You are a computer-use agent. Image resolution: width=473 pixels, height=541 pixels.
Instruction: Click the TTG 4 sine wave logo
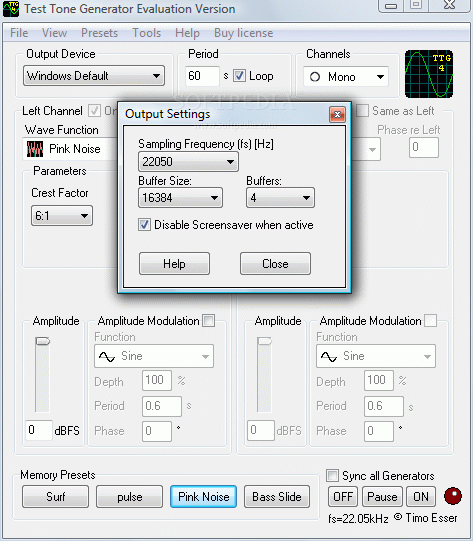(429, 74)
